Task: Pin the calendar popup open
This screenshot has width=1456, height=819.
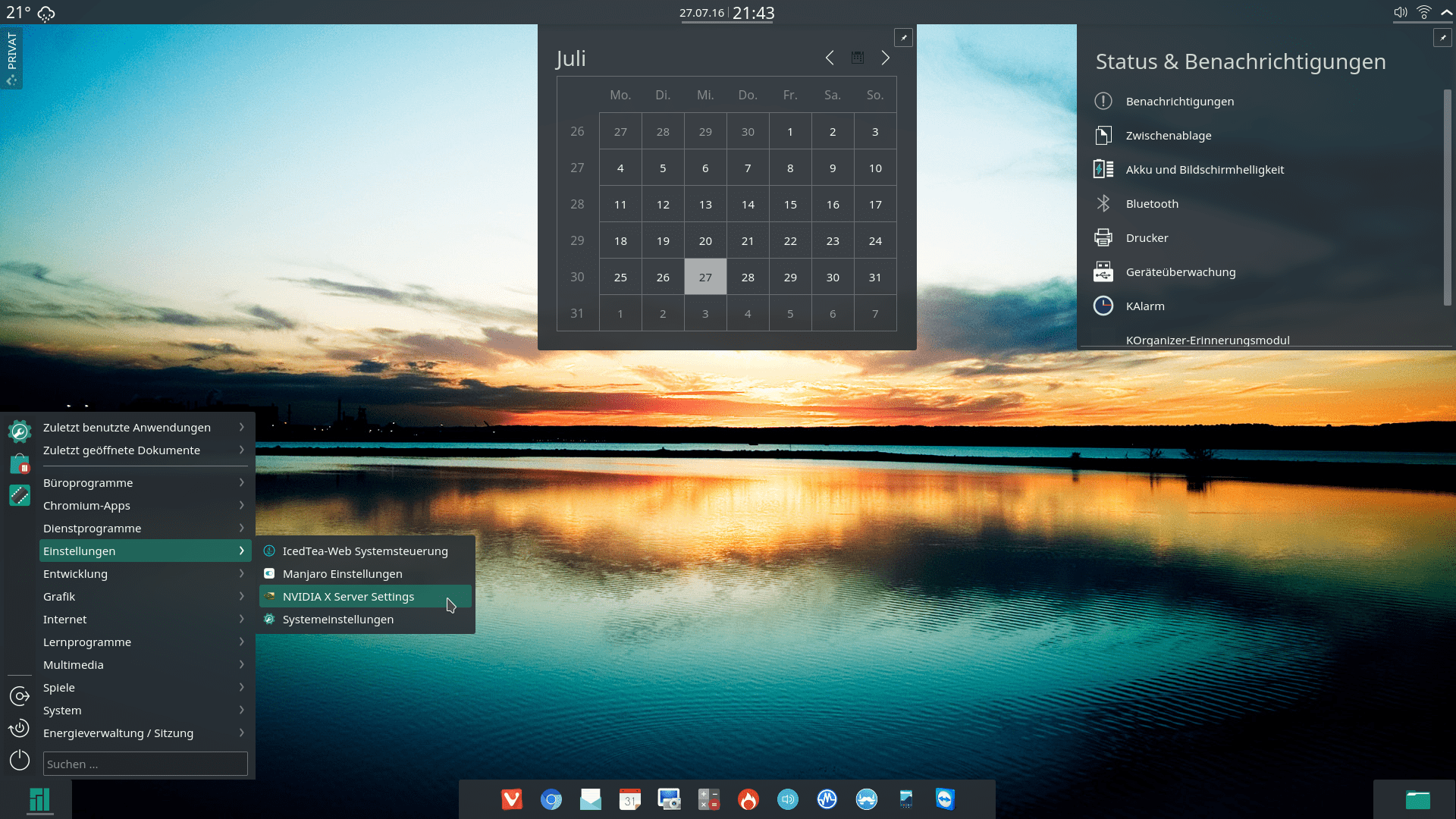Action: [x=903, y=37]
